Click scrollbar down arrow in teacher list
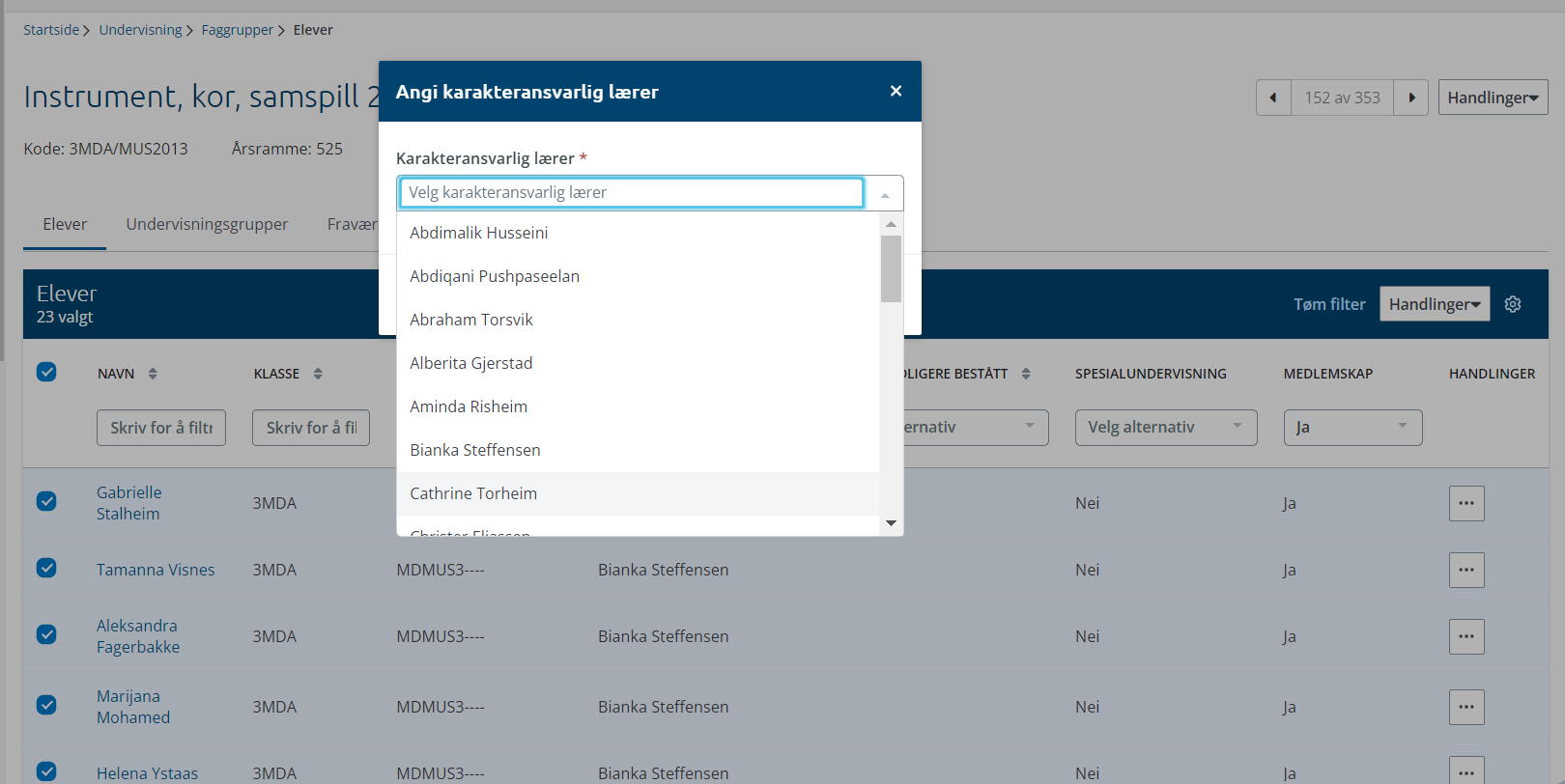 point(891,523)
